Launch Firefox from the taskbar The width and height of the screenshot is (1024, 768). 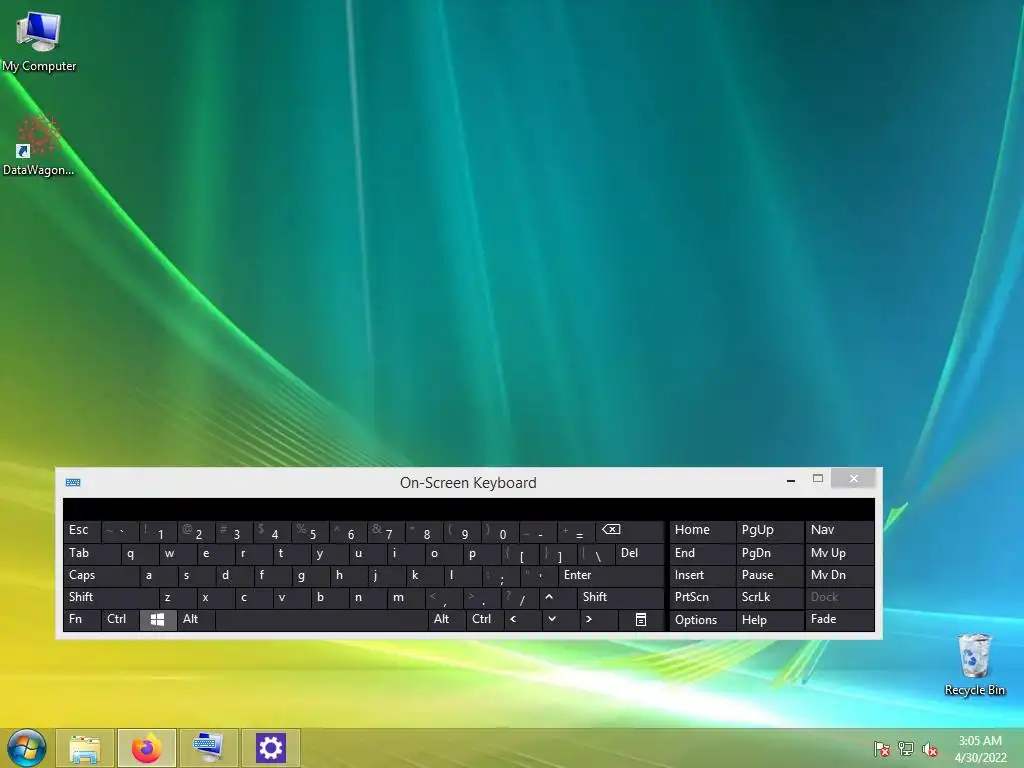coord(146,748)
